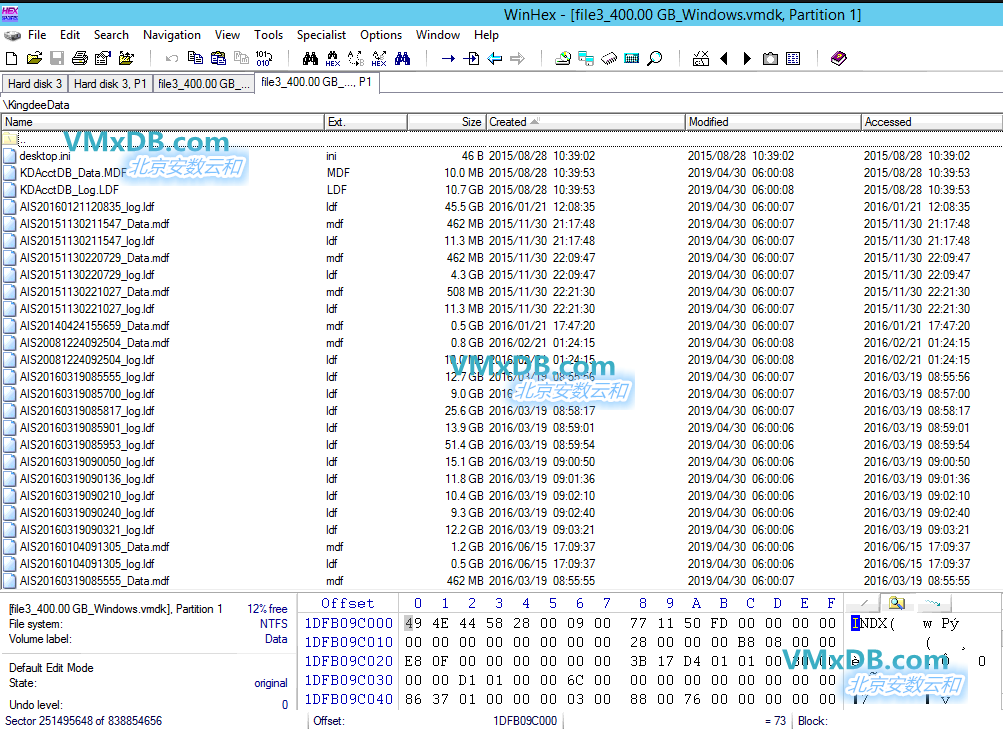Click the Copy Block toolbar icon
This screenshot has height=729, width=1003.
click(195, 59)
